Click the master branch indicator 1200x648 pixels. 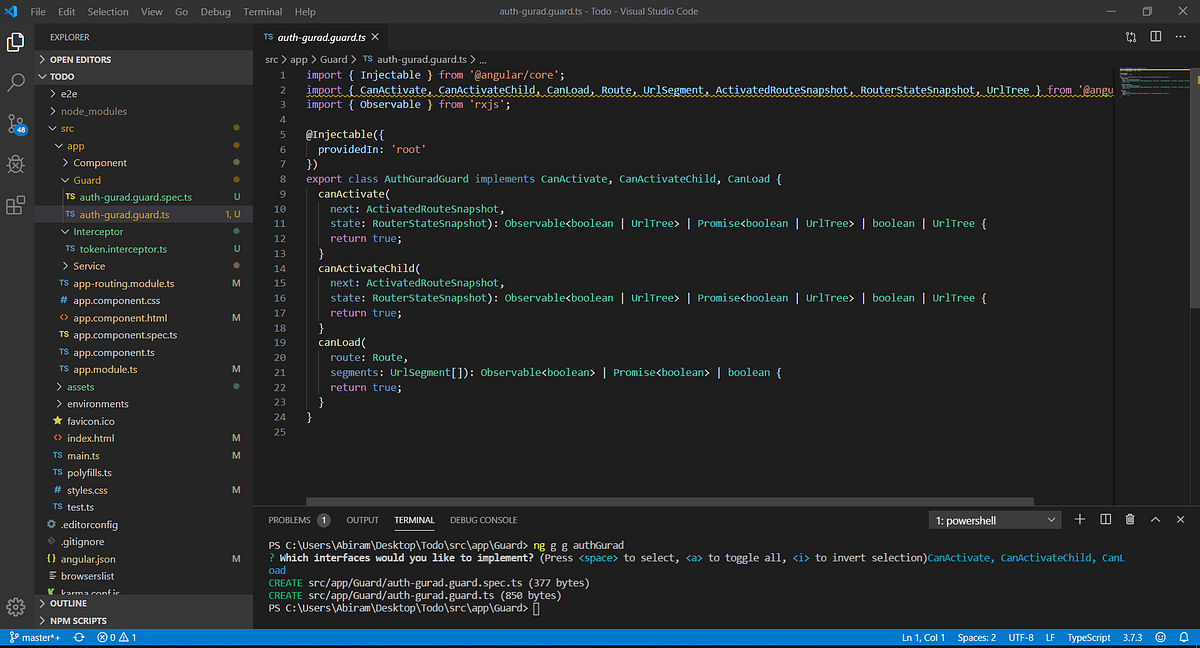tap(36, 637)
